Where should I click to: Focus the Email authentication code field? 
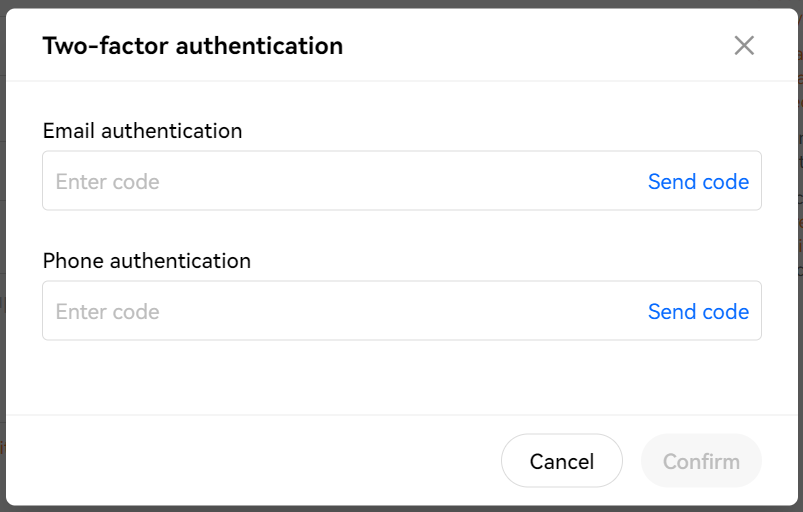click(402, 181)
